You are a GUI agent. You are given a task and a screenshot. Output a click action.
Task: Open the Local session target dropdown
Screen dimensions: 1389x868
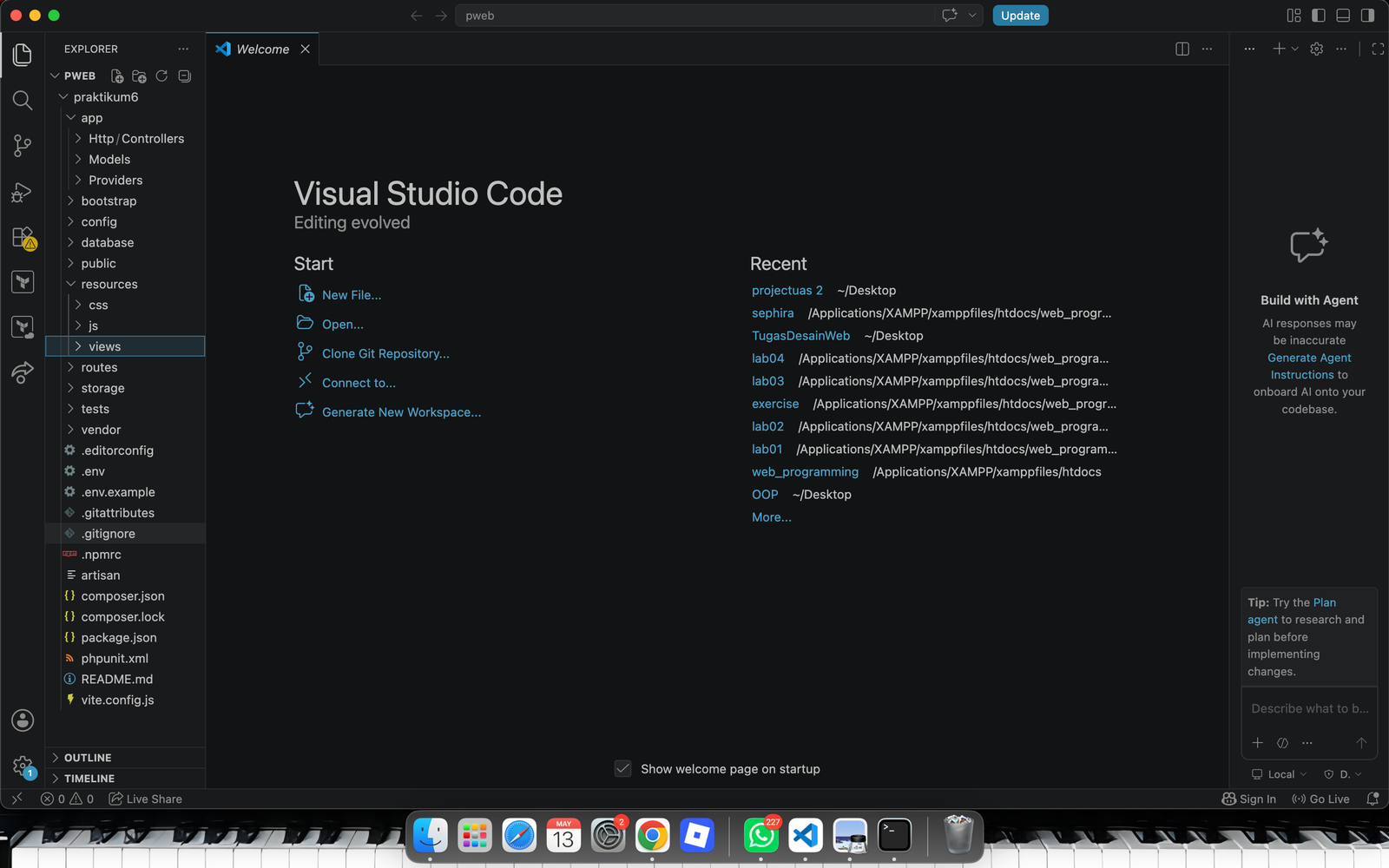click(x=1279, y=774)
